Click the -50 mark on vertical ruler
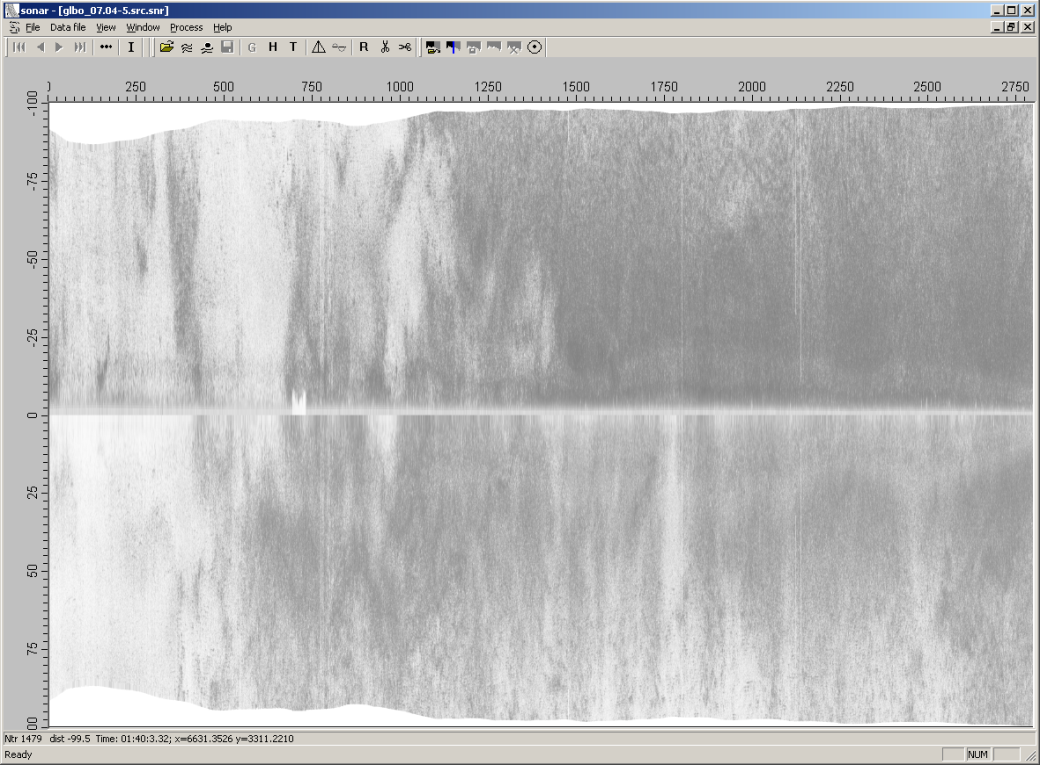Image resolution: width=1040 pixels, height=765 pixels. point(32,257)
